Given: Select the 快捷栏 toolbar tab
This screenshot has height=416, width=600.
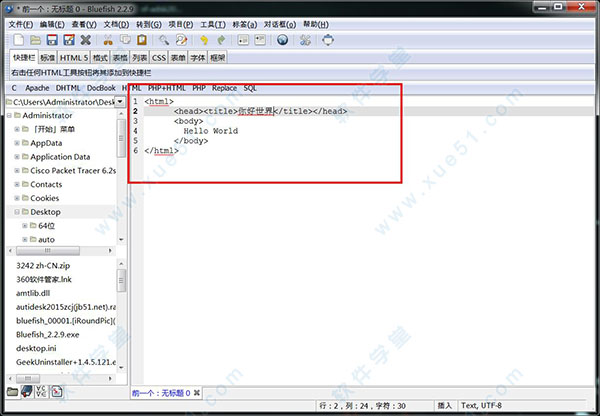Looking at the screenshot, I should [24, 57].
